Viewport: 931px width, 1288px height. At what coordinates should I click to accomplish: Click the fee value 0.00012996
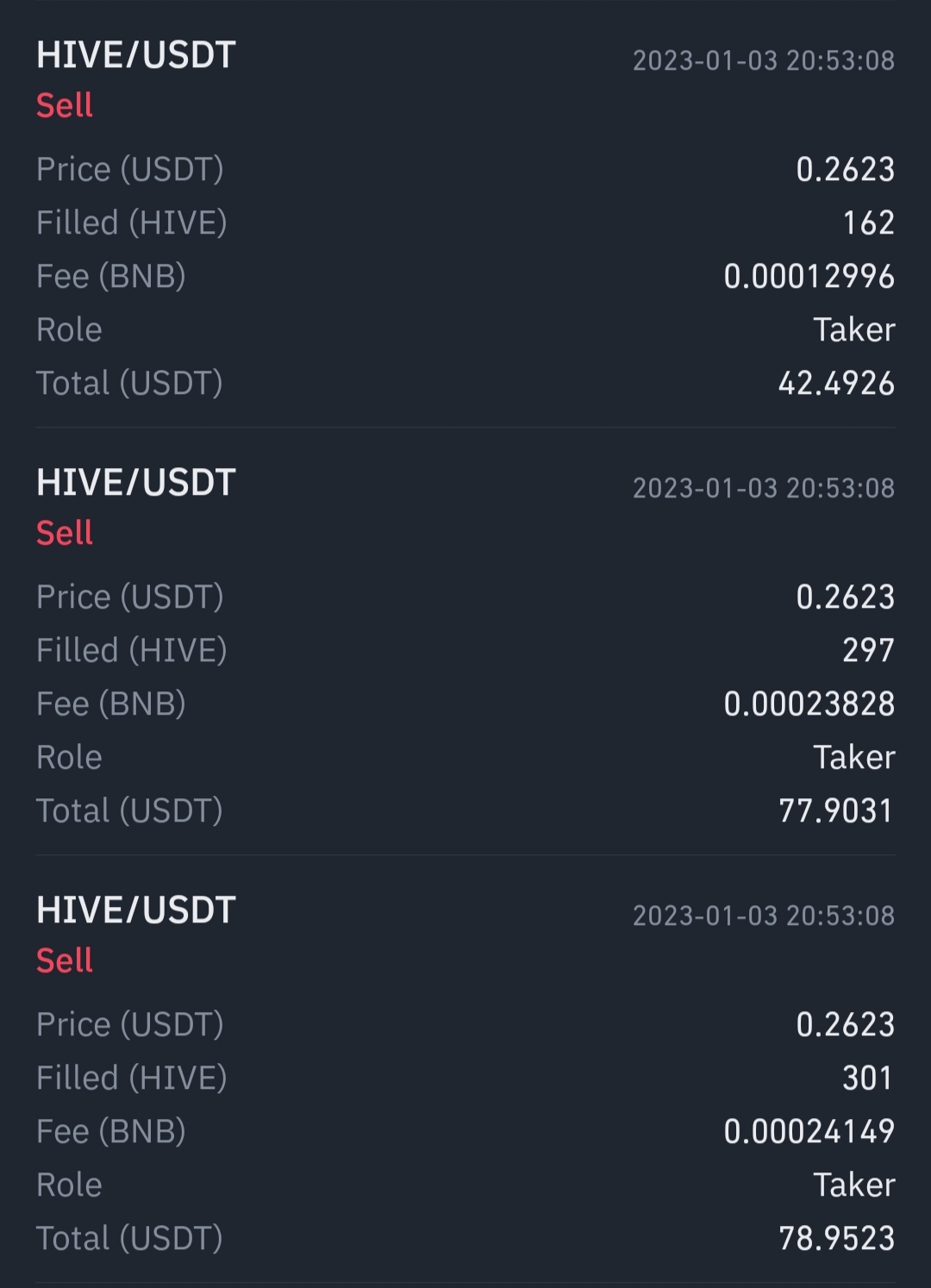pos(809,277)
